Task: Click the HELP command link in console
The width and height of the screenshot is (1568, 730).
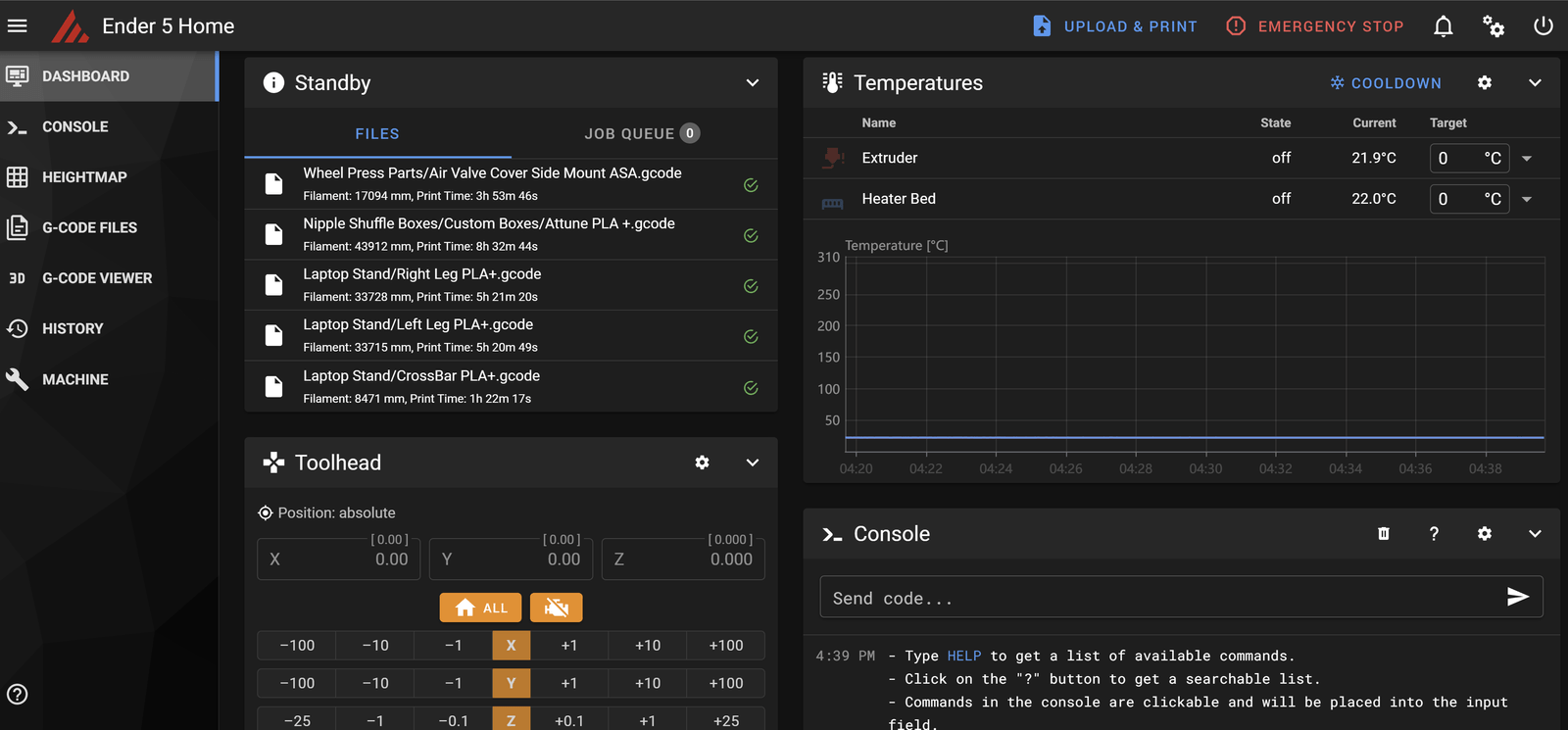Action: (x=963, y=657)
